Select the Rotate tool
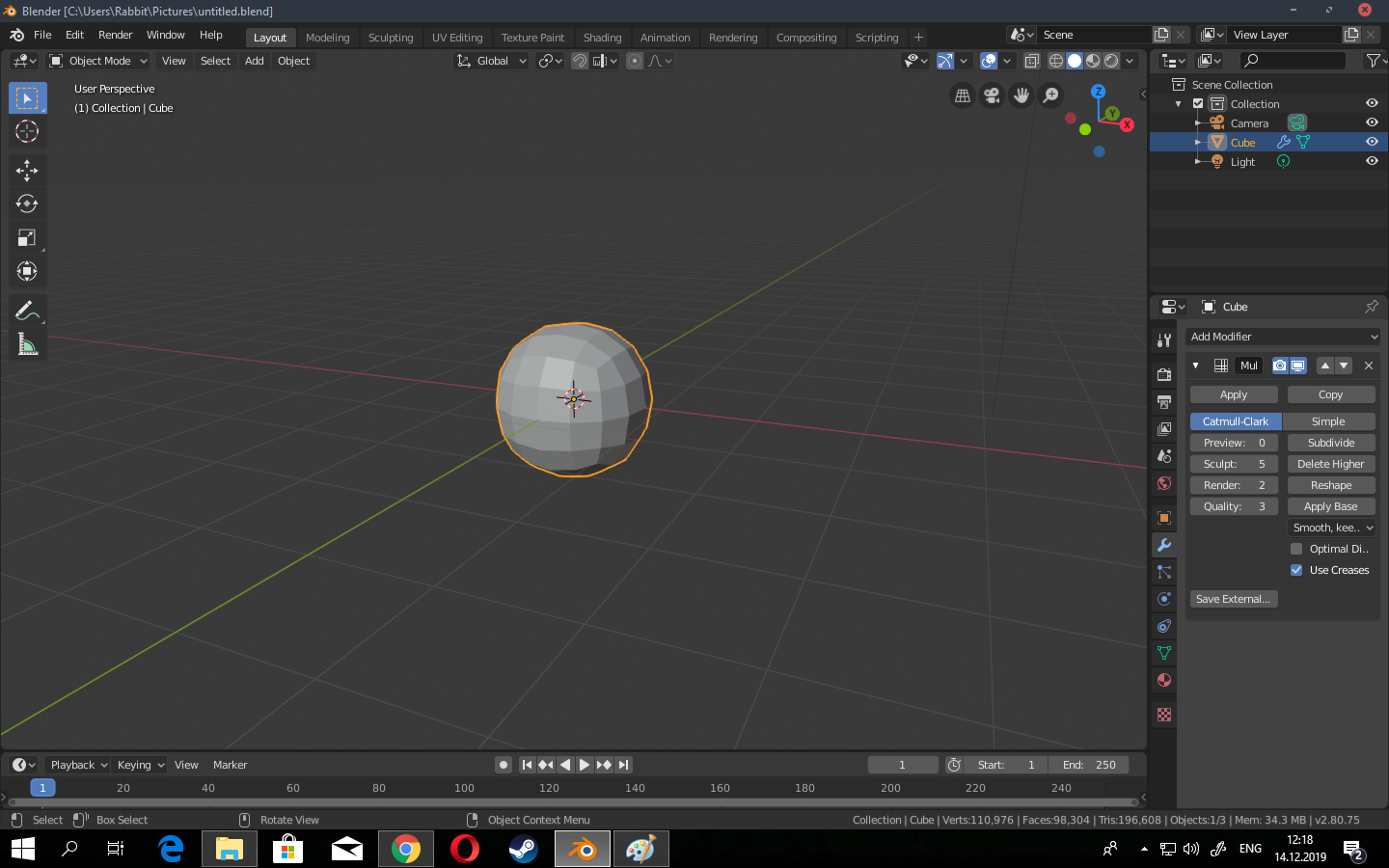 (27, 203)
